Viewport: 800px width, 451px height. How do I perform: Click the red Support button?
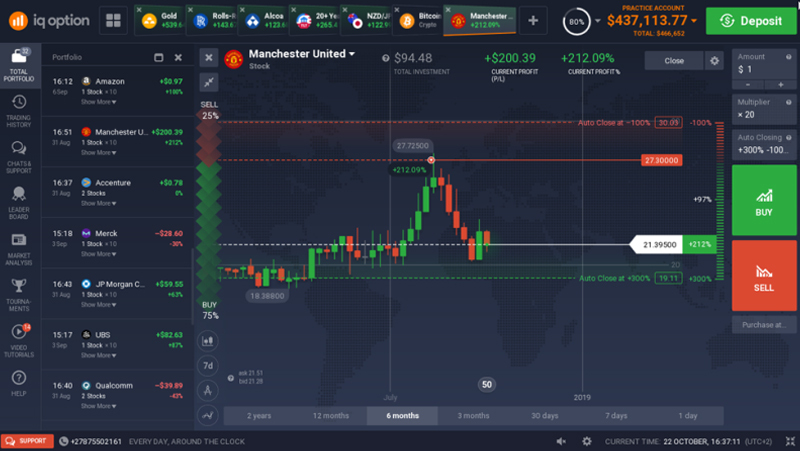(x=27, y=441)
